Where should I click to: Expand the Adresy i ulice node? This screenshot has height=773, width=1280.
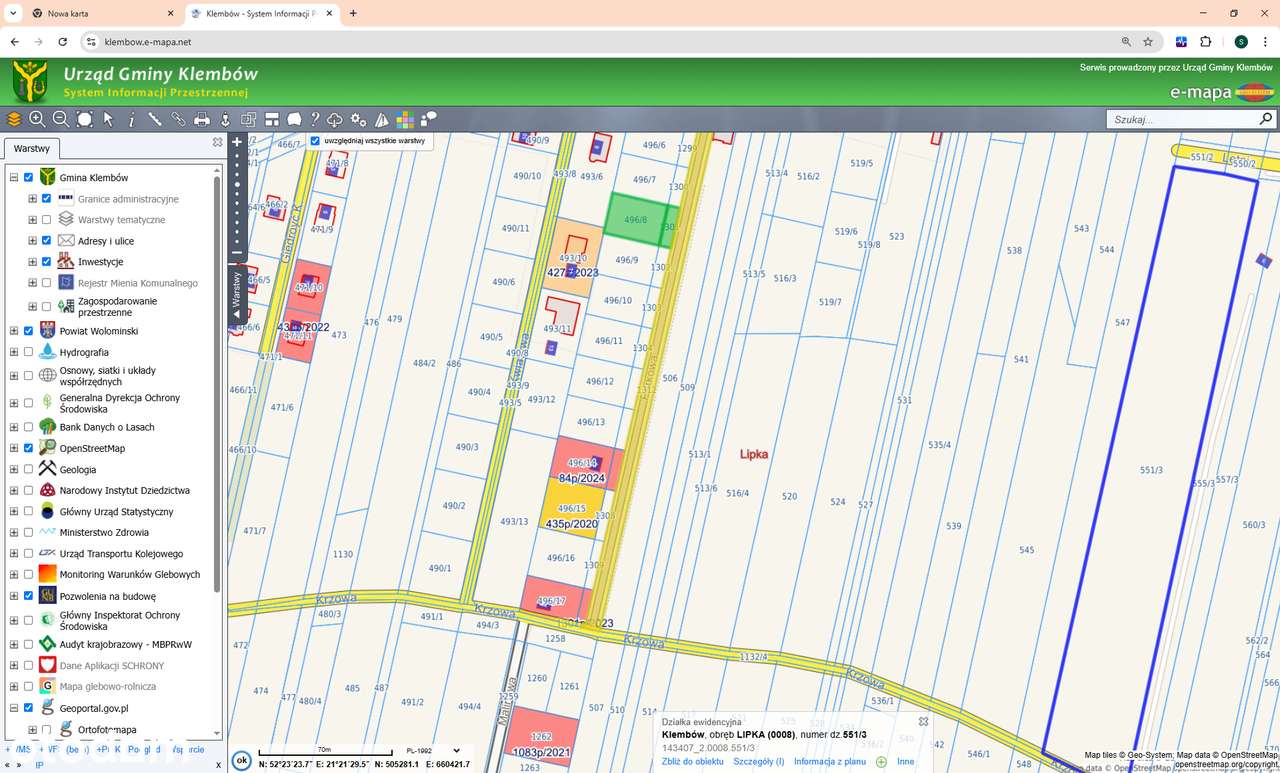(x=32, y=241)
